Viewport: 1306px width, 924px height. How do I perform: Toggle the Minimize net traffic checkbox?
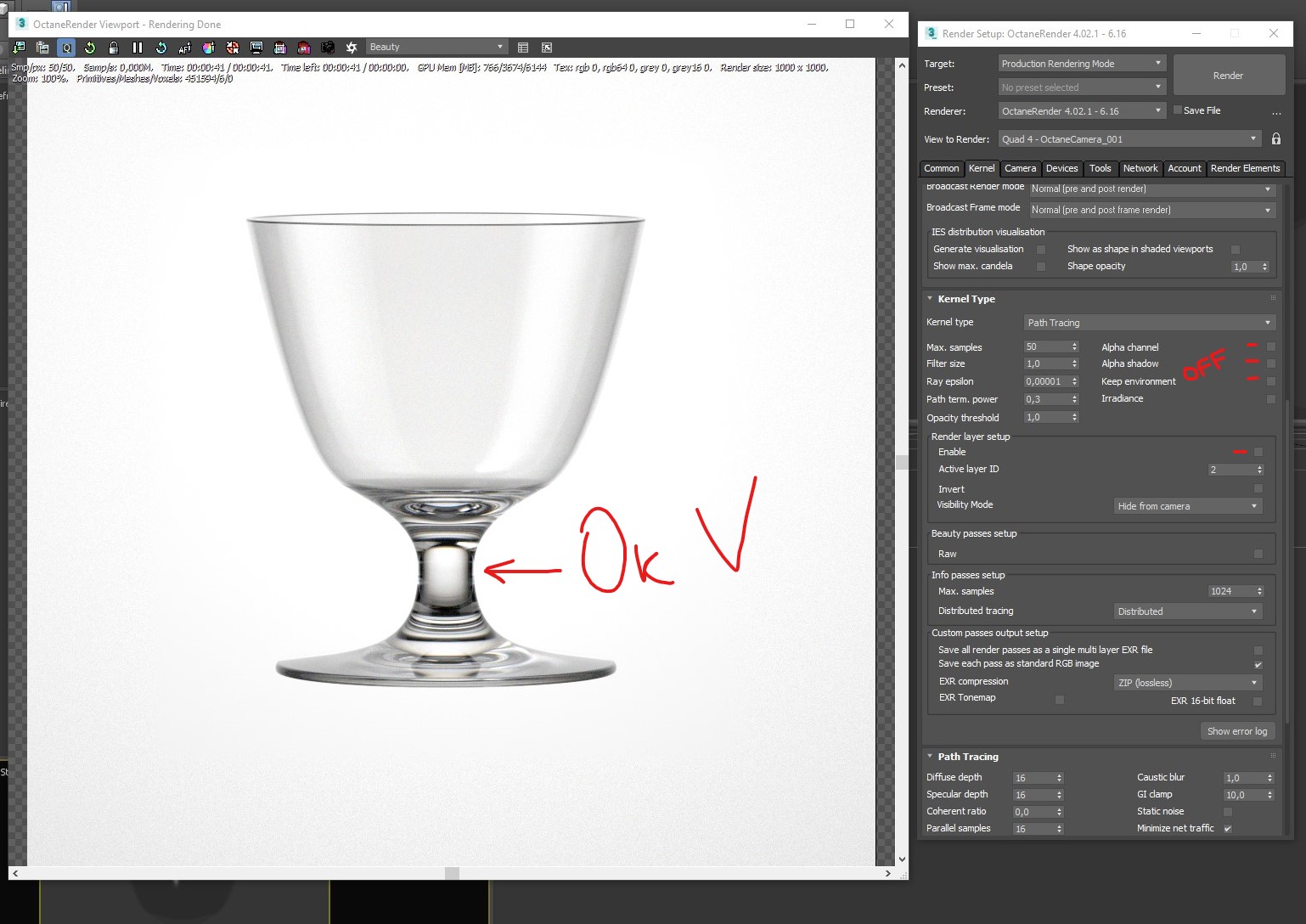[1228, 828]
